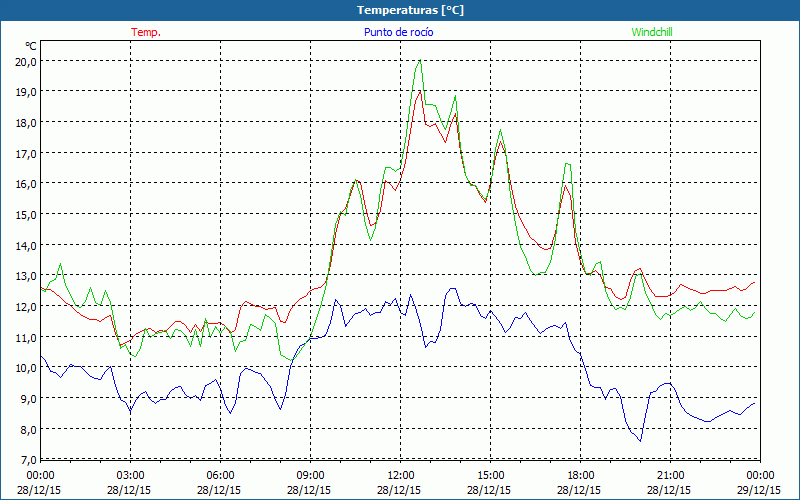Viewport: 800px width, 500px height.
Task: Click the 06:00 time label
Action: tap(220, 476)
